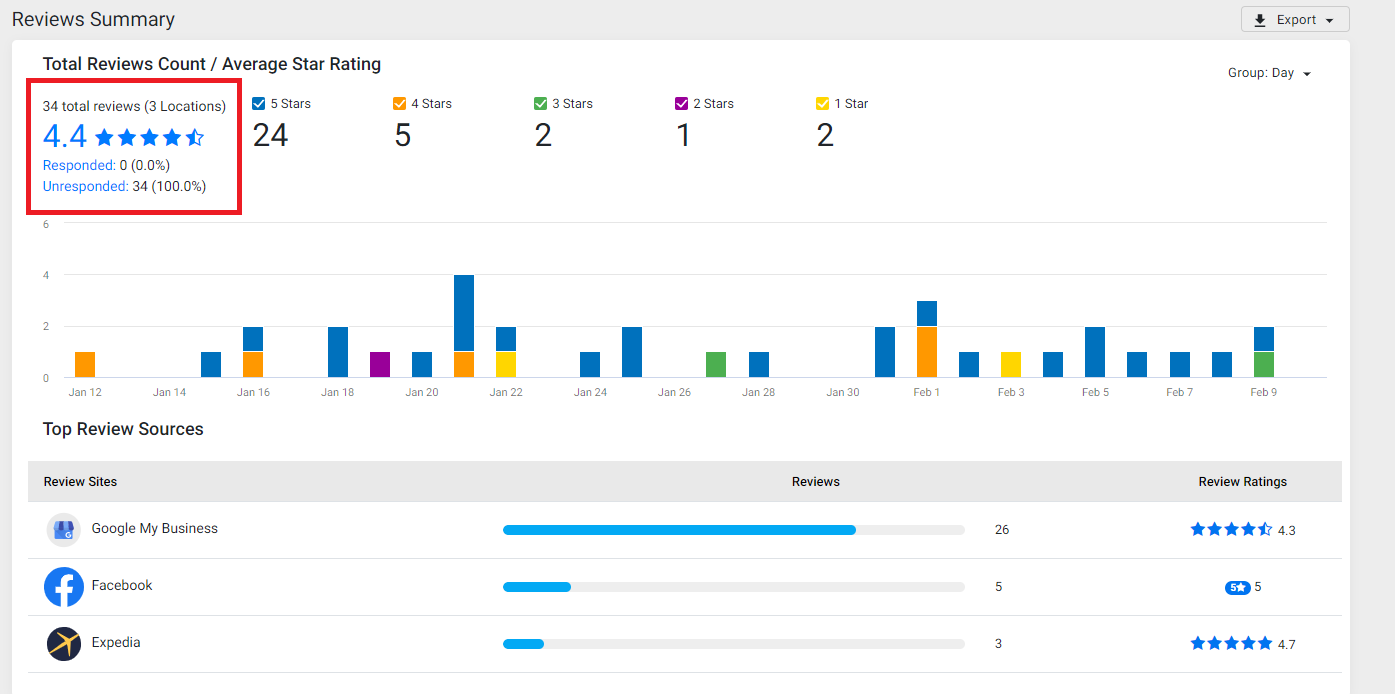Toggle the 4 Stars checkbox
Screen dimensions: 1395x694
[x=400, y=103]
